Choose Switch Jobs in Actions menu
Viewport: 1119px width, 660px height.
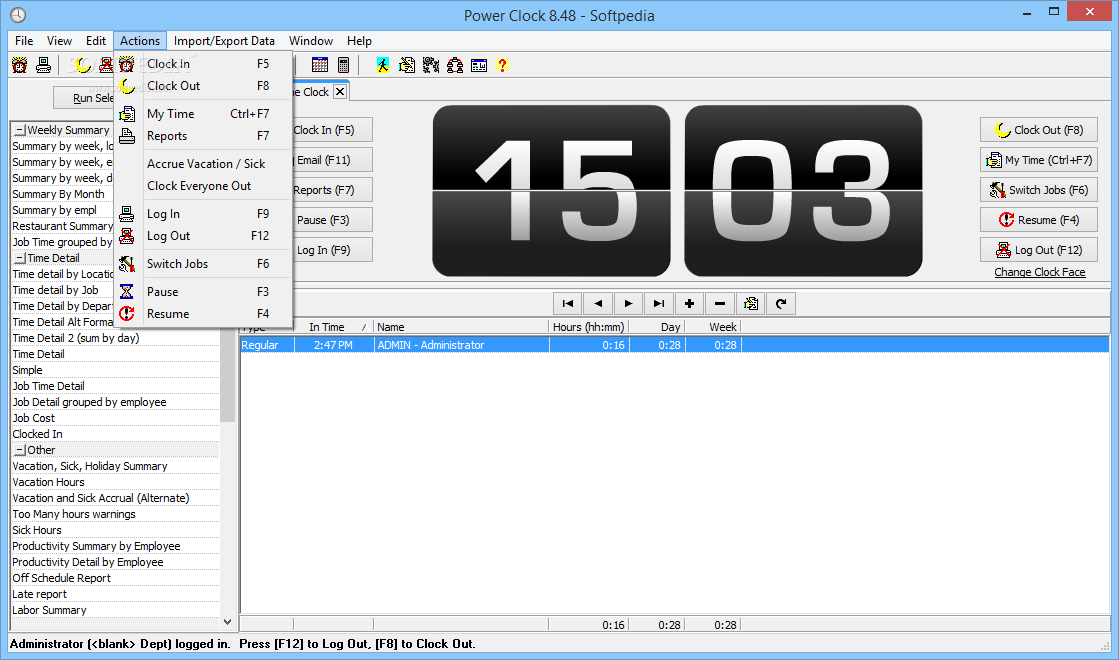tap(203, 263)
